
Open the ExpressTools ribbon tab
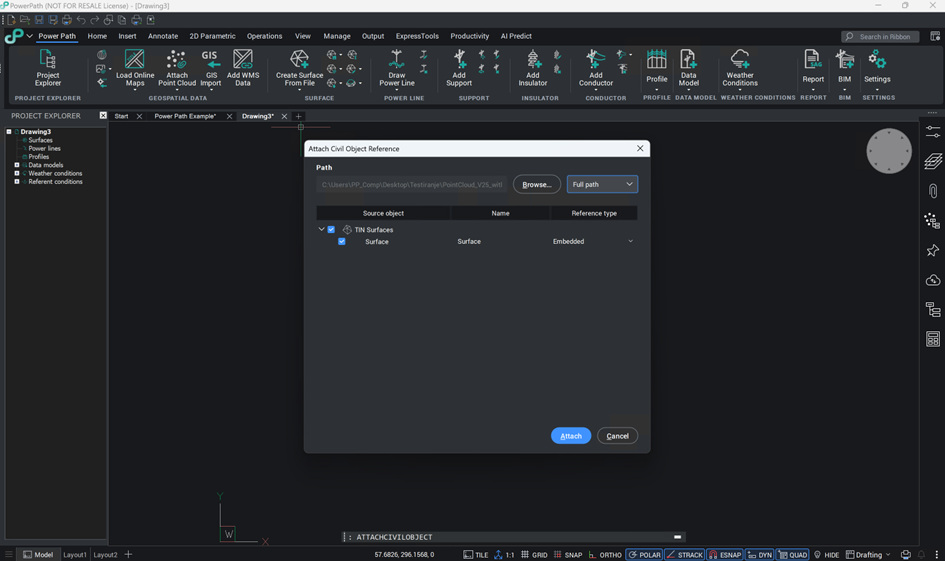click(x=417, y=36)
